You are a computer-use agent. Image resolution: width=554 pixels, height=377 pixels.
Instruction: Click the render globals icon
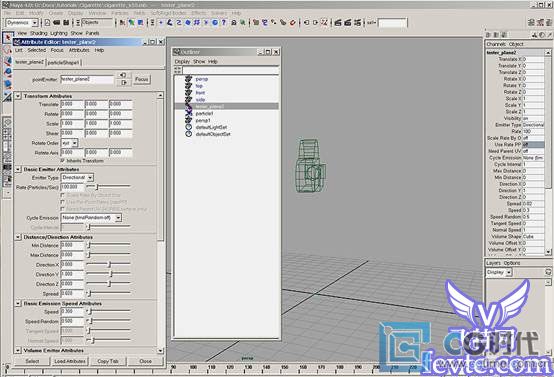(357, 23)
